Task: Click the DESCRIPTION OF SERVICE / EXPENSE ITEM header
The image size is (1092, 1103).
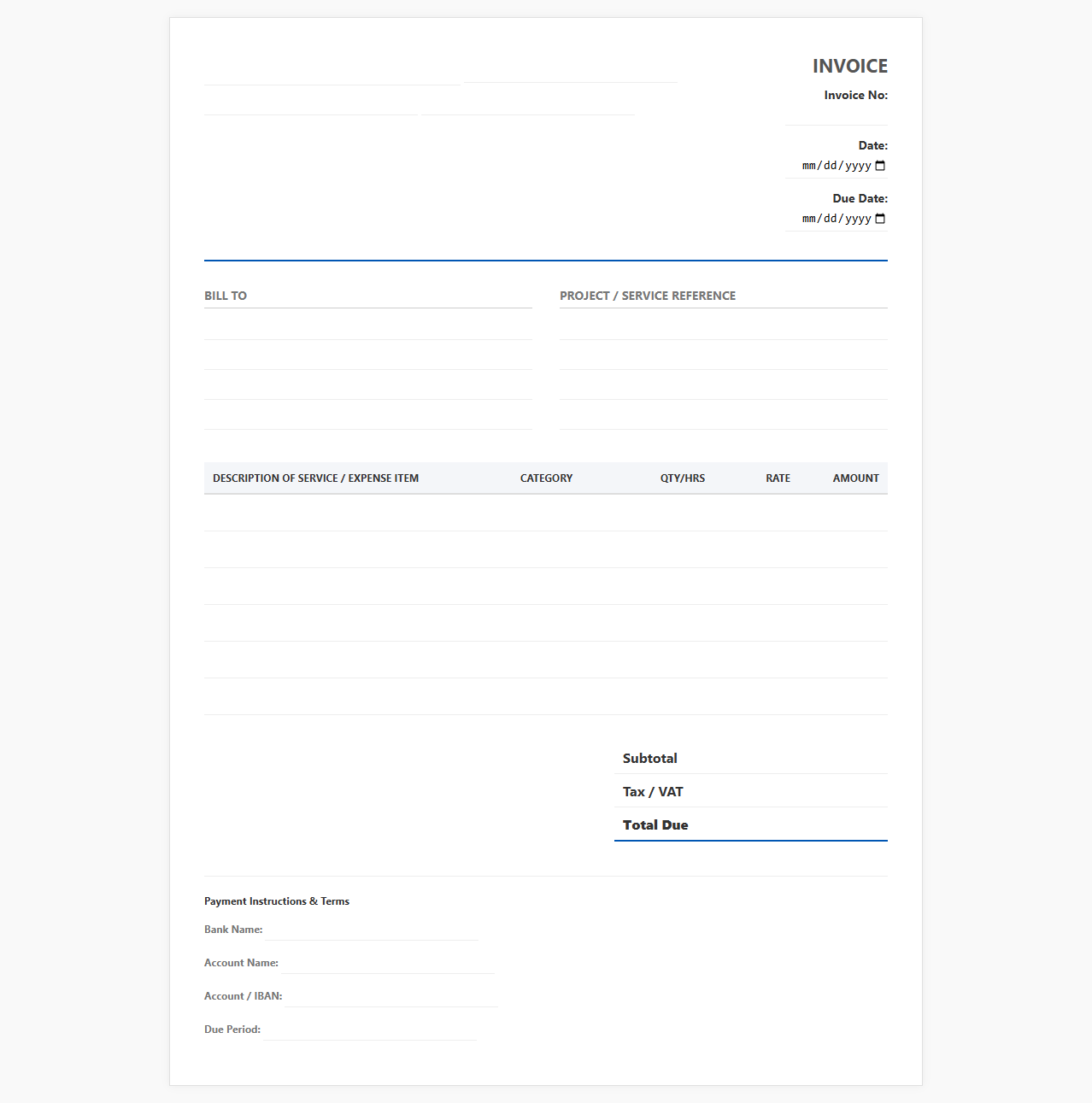Action: point(316,478)
